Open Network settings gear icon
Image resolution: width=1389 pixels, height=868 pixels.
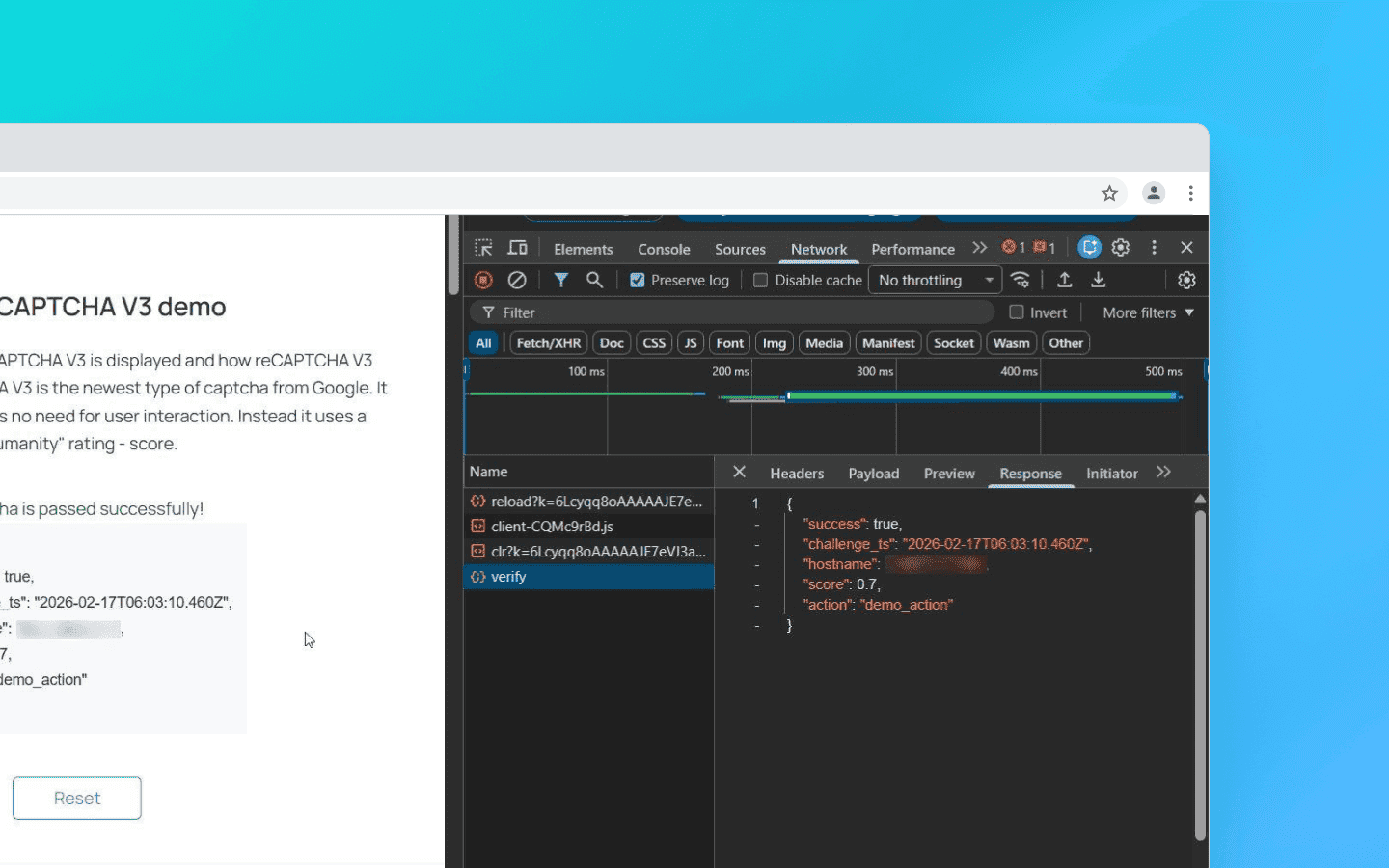pyautogui.click(x=1186, y=280)
